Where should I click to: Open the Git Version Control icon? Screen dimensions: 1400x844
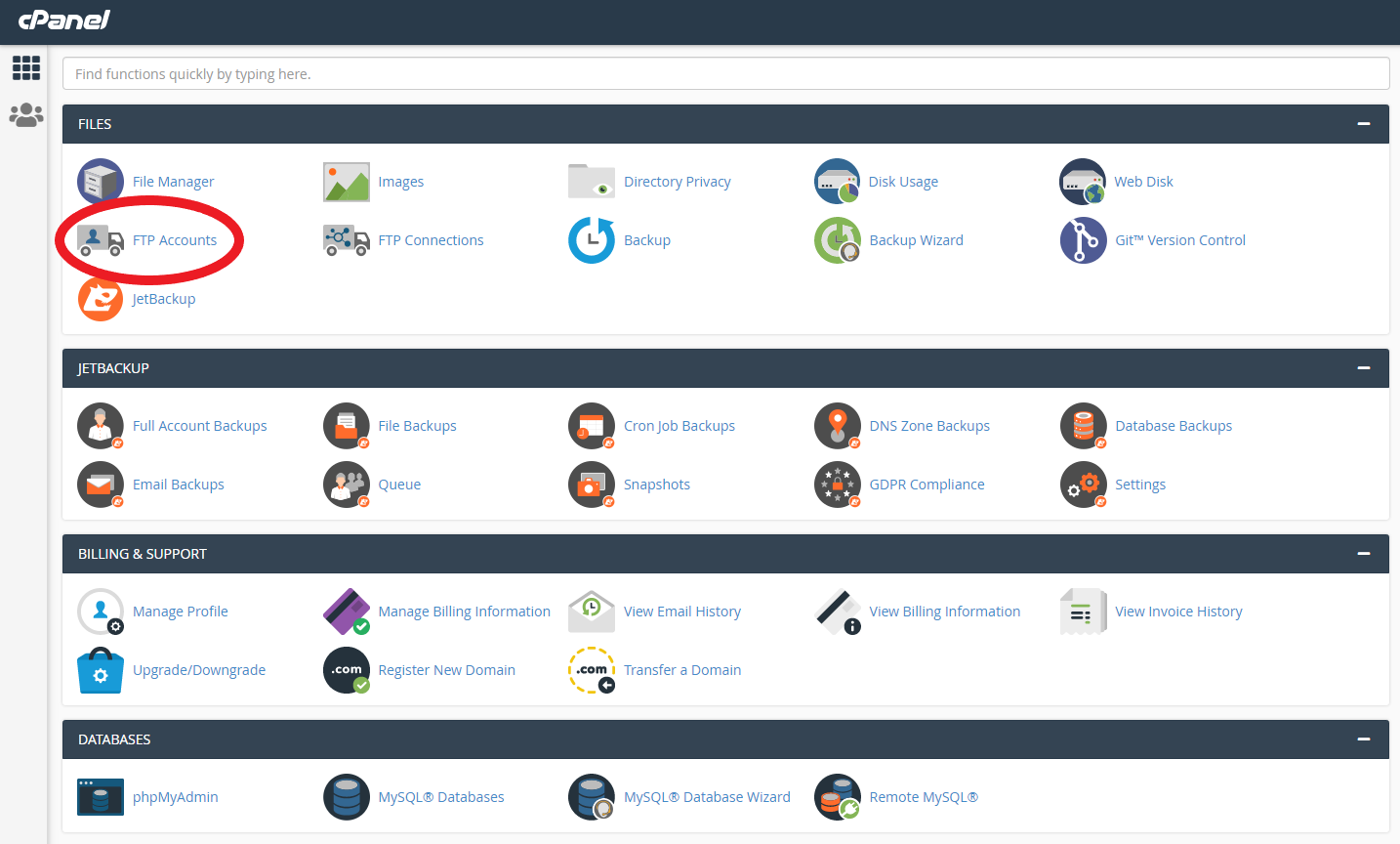(1083, 240)
